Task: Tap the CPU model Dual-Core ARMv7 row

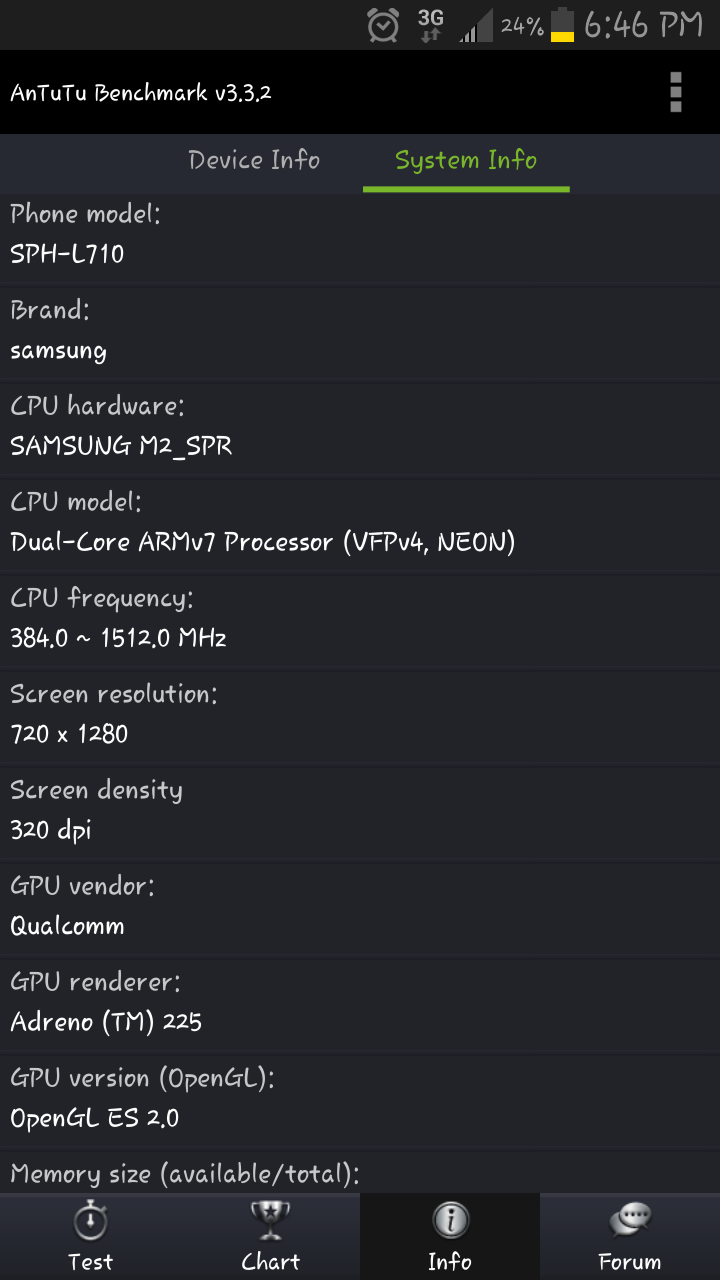Action: click(x=360, y=523)
